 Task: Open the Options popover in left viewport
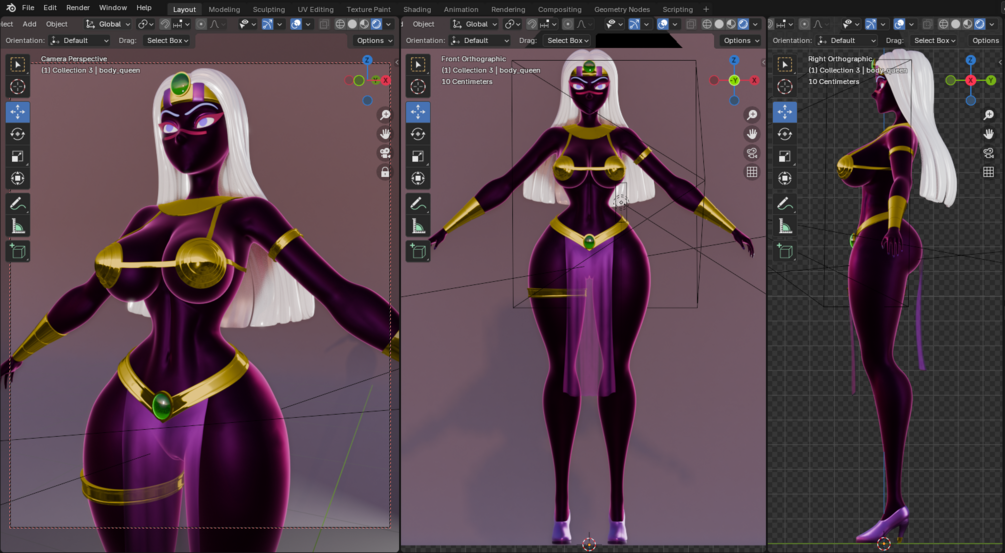(374, 40)
